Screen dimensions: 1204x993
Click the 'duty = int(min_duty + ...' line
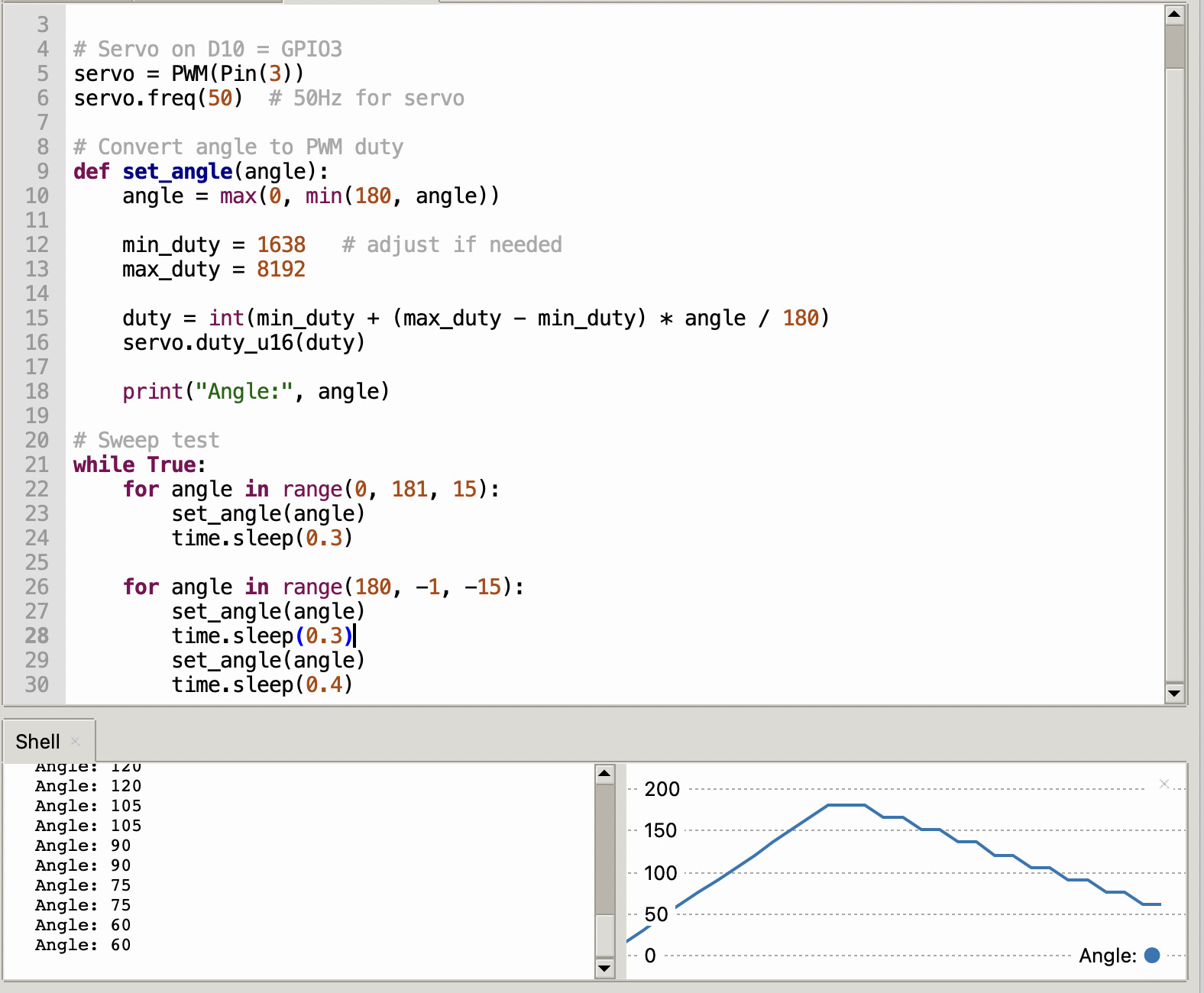point(476,319)
